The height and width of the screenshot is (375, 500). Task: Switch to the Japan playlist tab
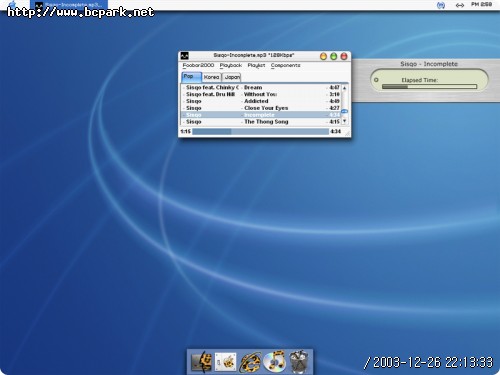[232, 77]
